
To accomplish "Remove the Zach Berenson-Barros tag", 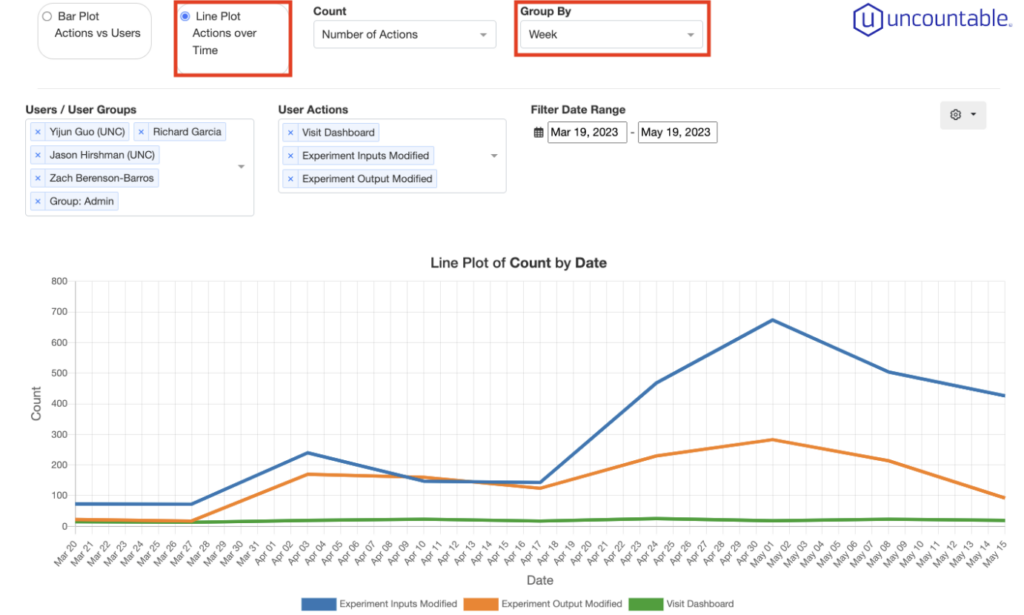I will coord(38,178).
